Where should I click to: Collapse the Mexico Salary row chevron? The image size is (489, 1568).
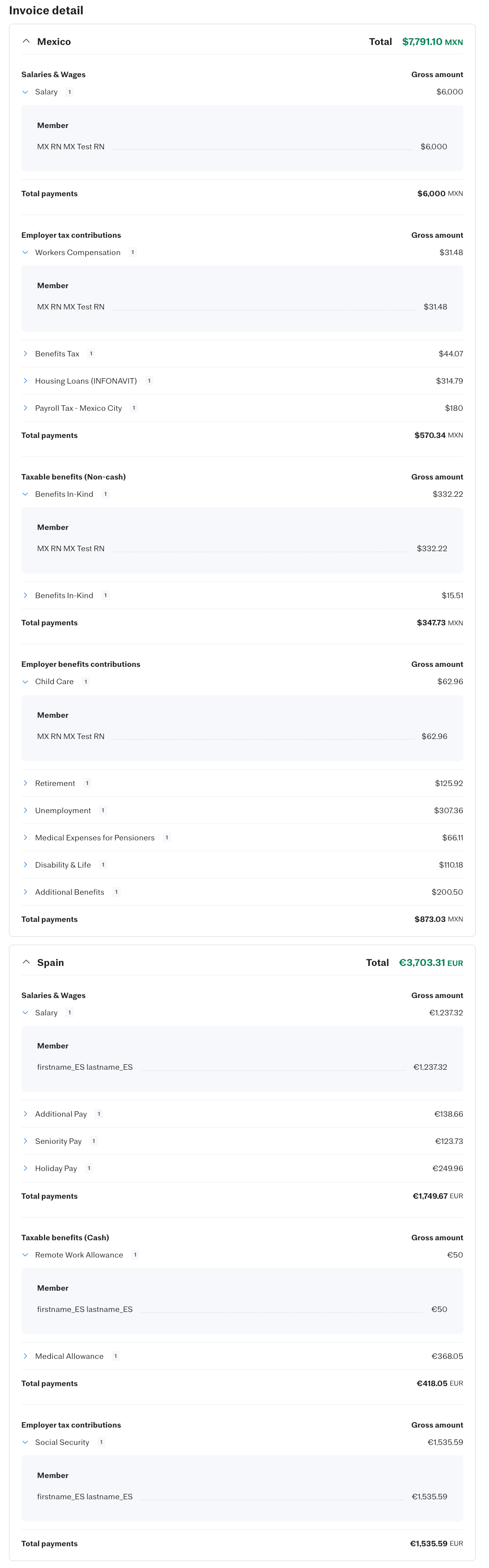click(x=25, y=92)
